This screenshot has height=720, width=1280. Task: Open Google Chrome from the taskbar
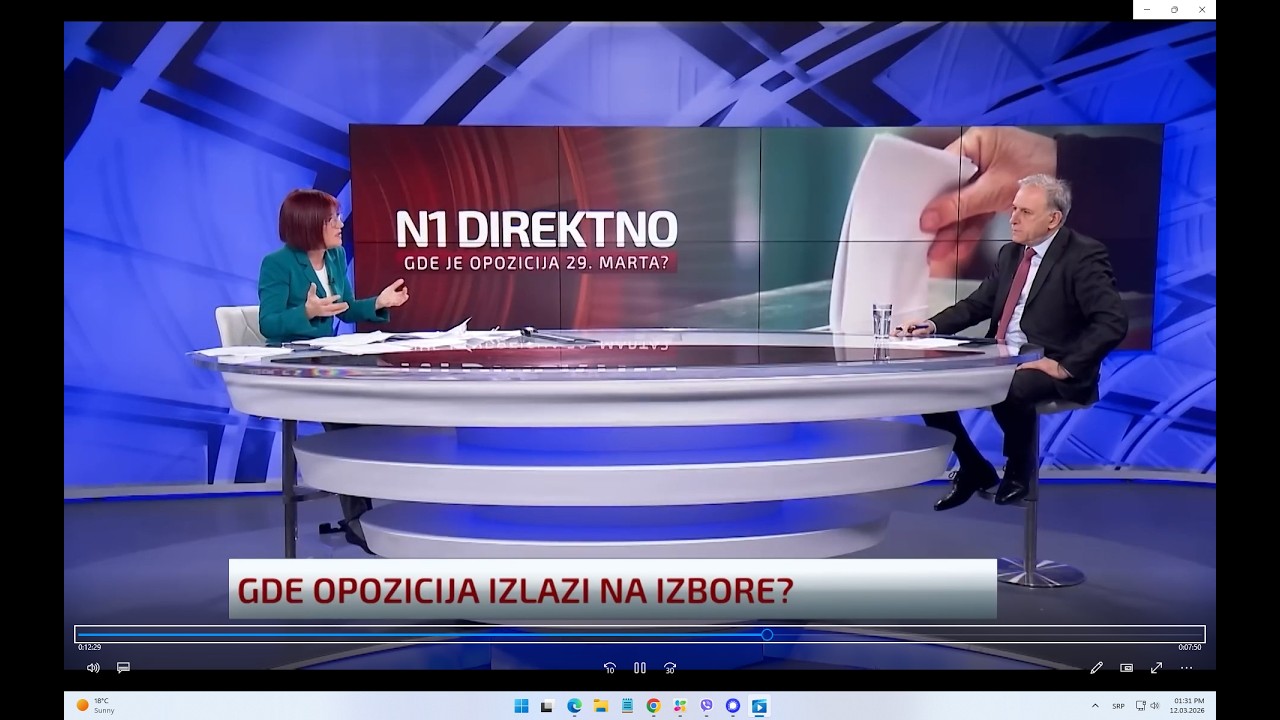[653, 706]
